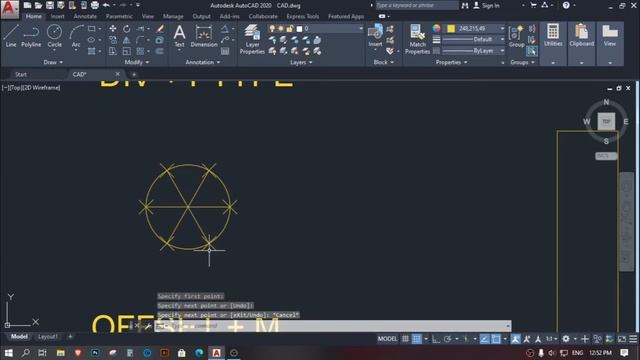The height and width of the screenshot is (360, 640).
Task: Toggle annotation visibility in status bar
Action: (x=515, y=339)
